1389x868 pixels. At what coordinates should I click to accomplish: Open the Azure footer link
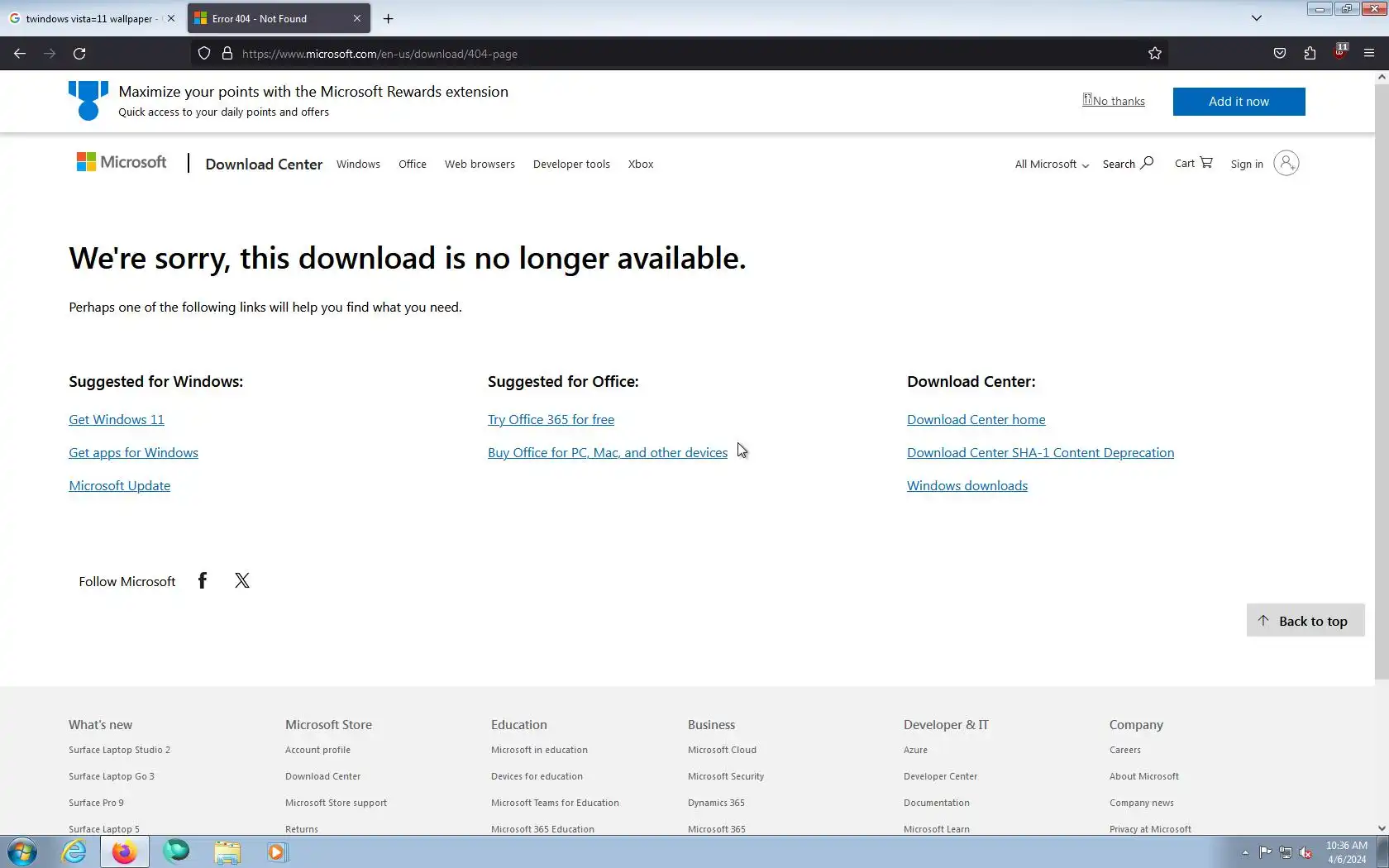pos(915,750)
